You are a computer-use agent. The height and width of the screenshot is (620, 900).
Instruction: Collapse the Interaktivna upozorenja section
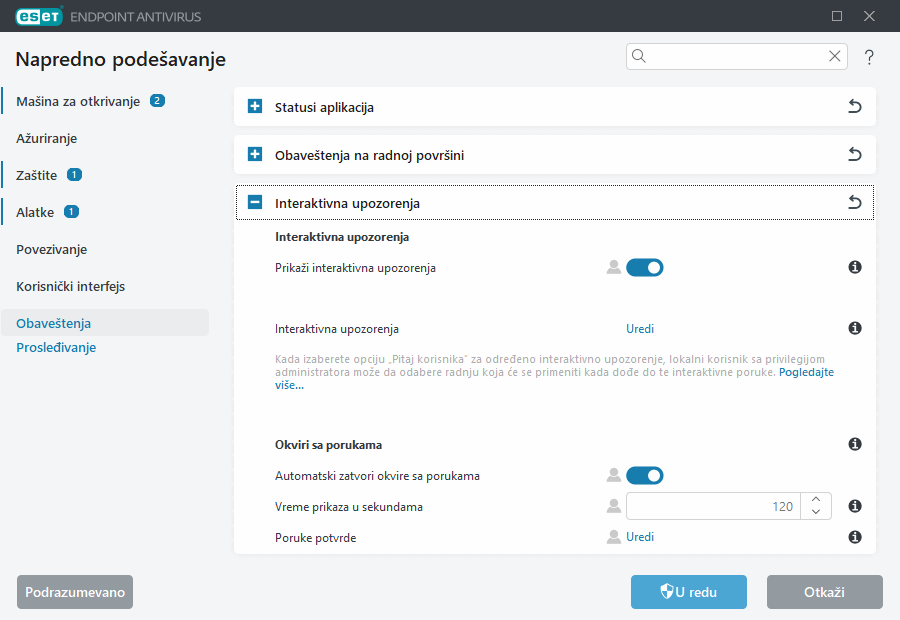(255, 202)
